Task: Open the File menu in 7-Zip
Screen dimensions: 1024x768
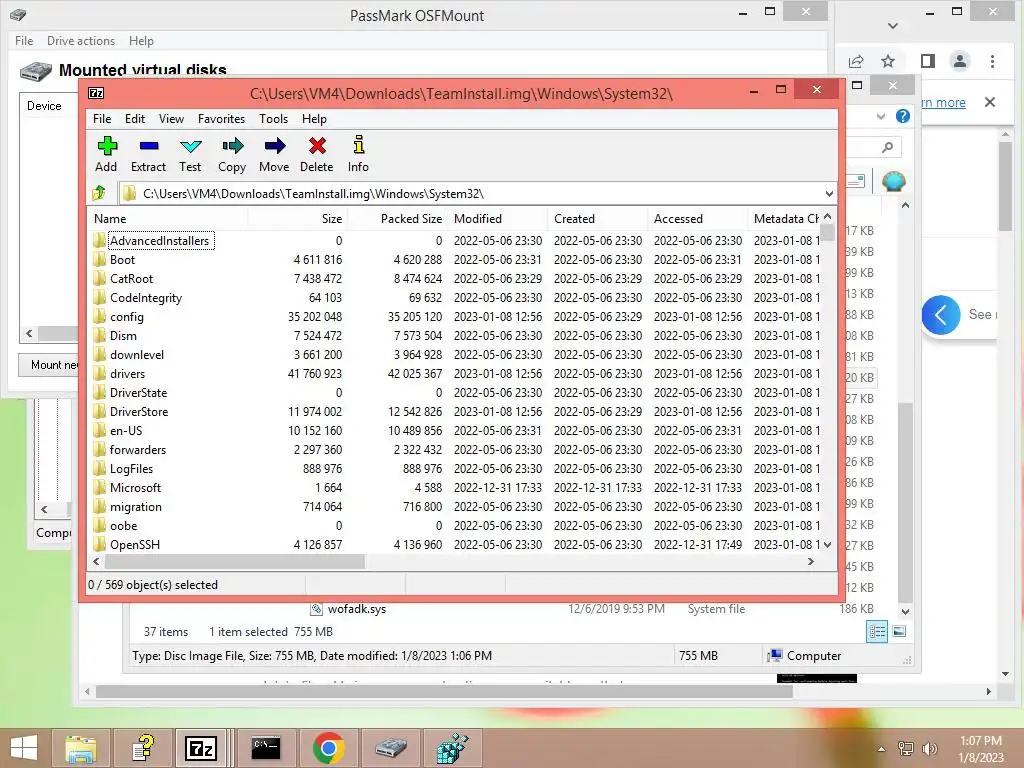Action: pos(102,119)
